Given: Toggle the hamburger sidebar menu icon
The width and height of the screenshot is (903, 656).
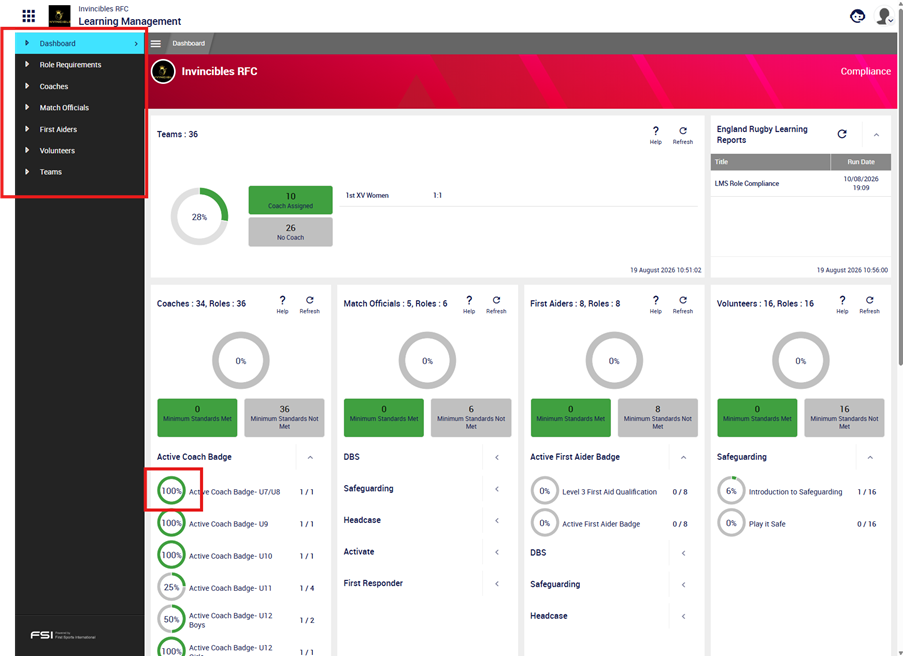Looking at the screenshot, I should click(x=155, y=43).
